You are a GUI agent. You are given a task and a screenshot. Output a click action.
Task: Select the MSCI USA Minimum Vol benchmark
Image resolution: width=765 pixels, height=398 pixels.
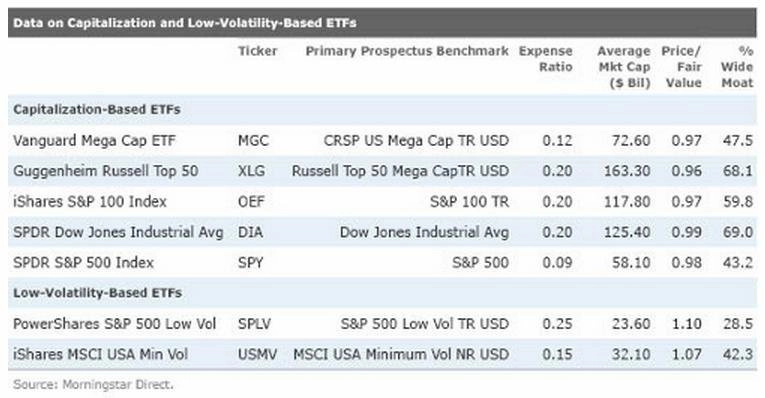pos(401,354)
